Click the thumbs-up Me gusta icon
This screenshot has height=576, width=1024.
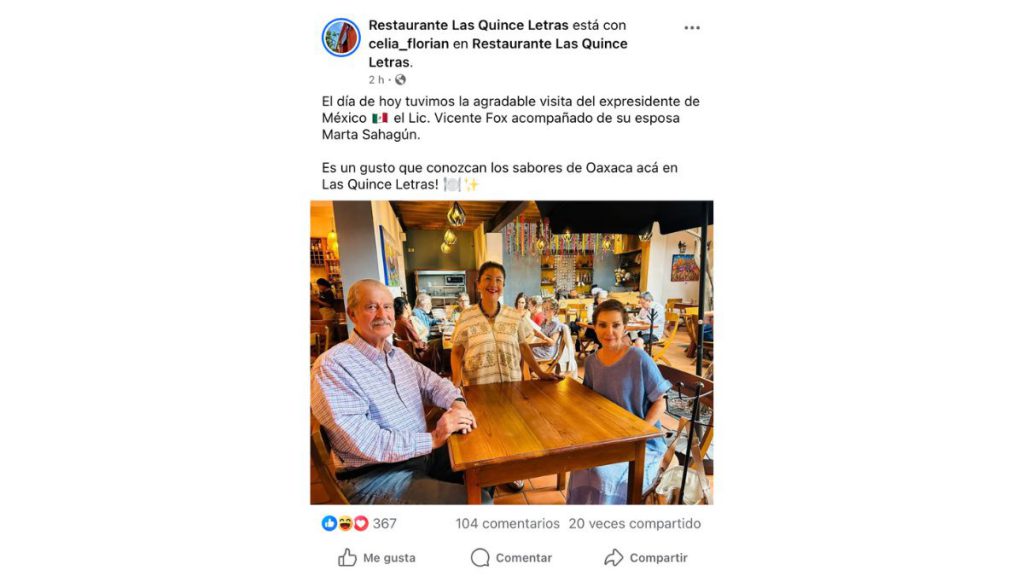click(347, 557)
